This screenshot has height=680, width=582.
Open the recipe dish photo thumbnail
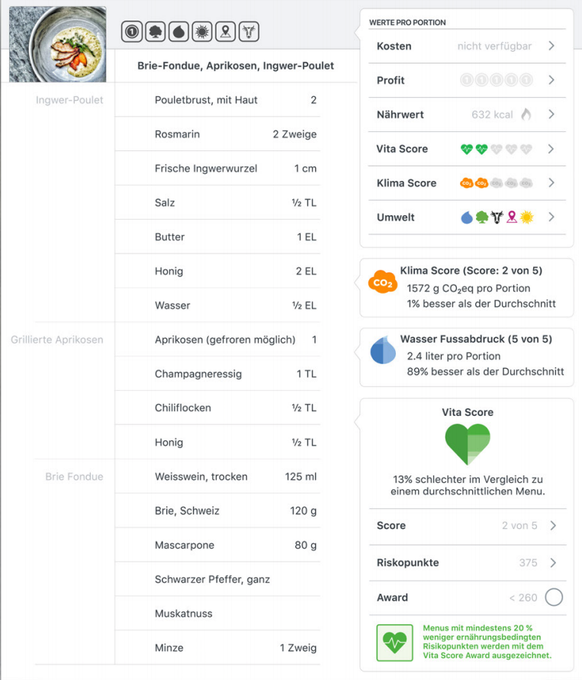click(x=58, y=44)
